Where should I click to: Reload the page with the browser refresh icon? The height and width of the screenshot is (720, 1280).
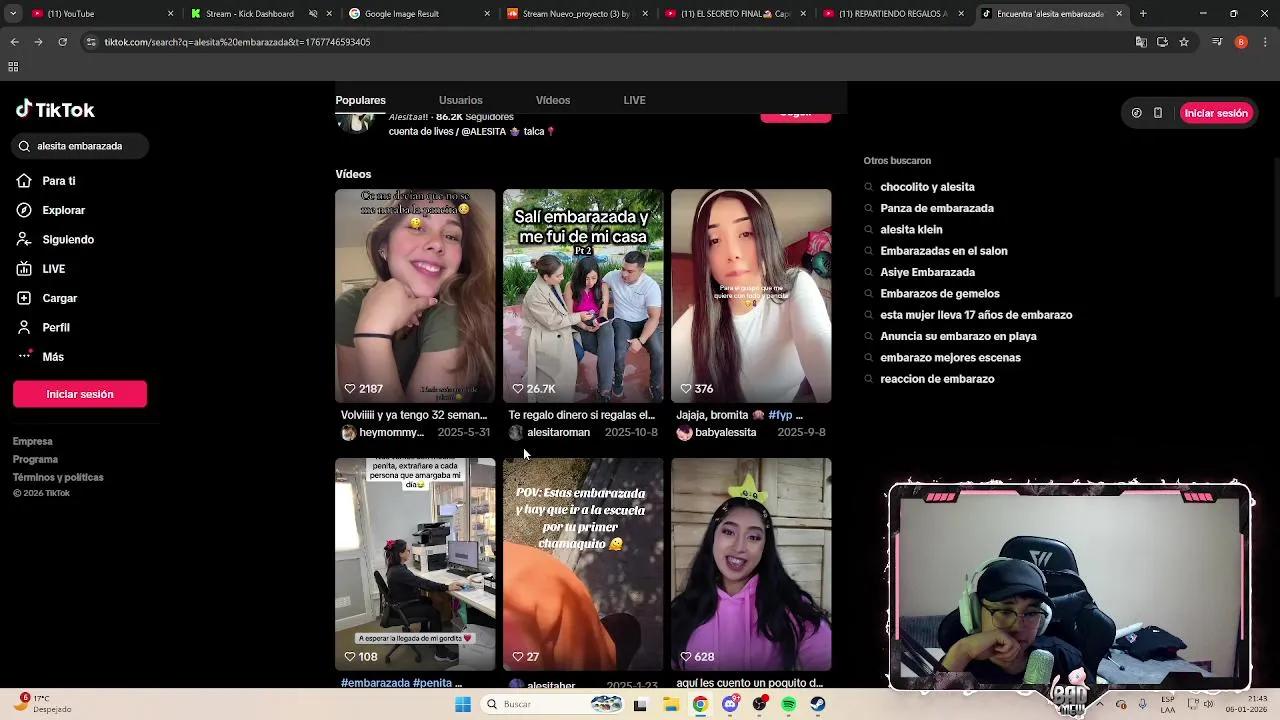[62, 42]
